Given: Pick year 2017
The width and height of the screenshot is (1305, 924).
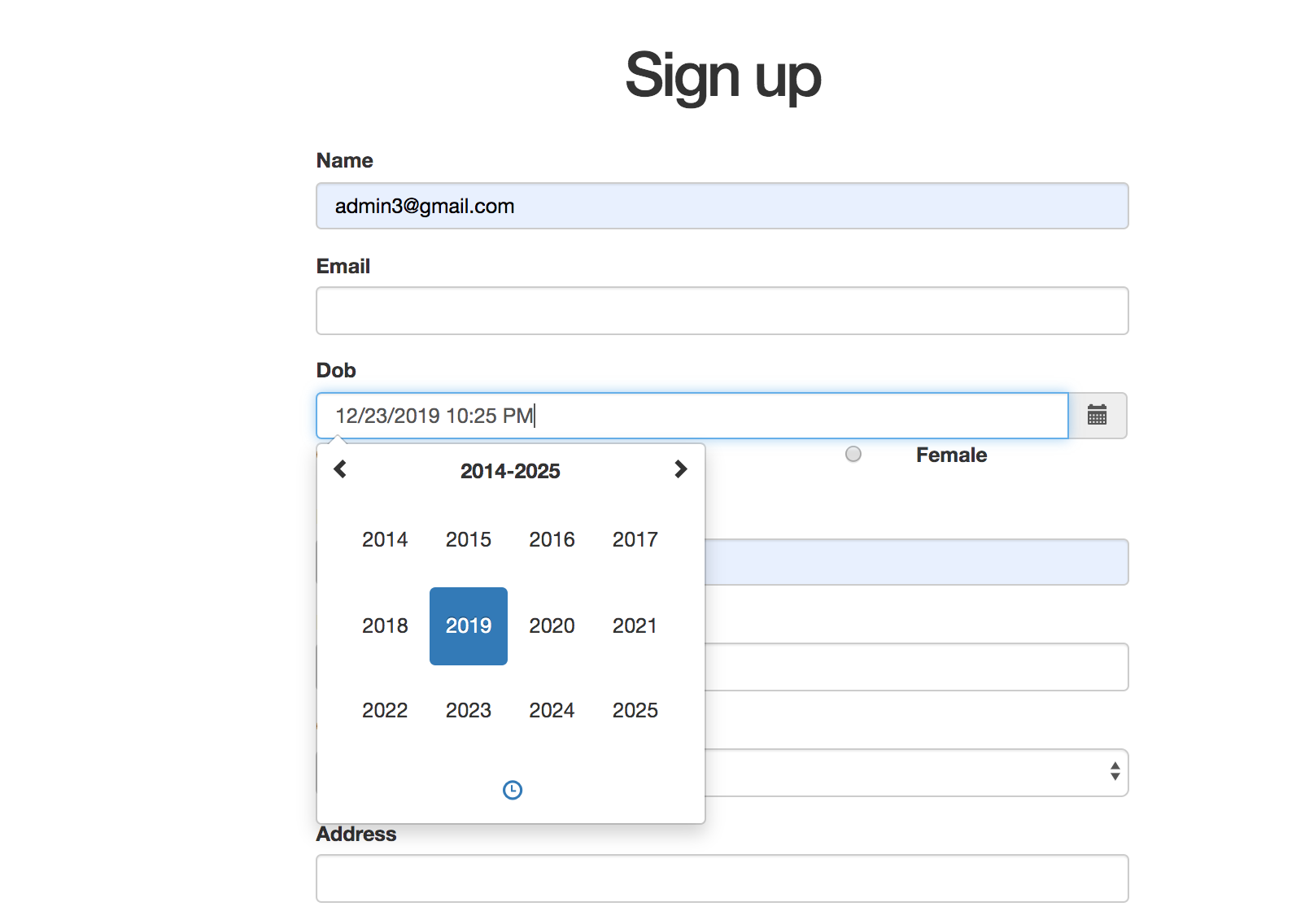Looking at the screenshot, I should 635,539.
